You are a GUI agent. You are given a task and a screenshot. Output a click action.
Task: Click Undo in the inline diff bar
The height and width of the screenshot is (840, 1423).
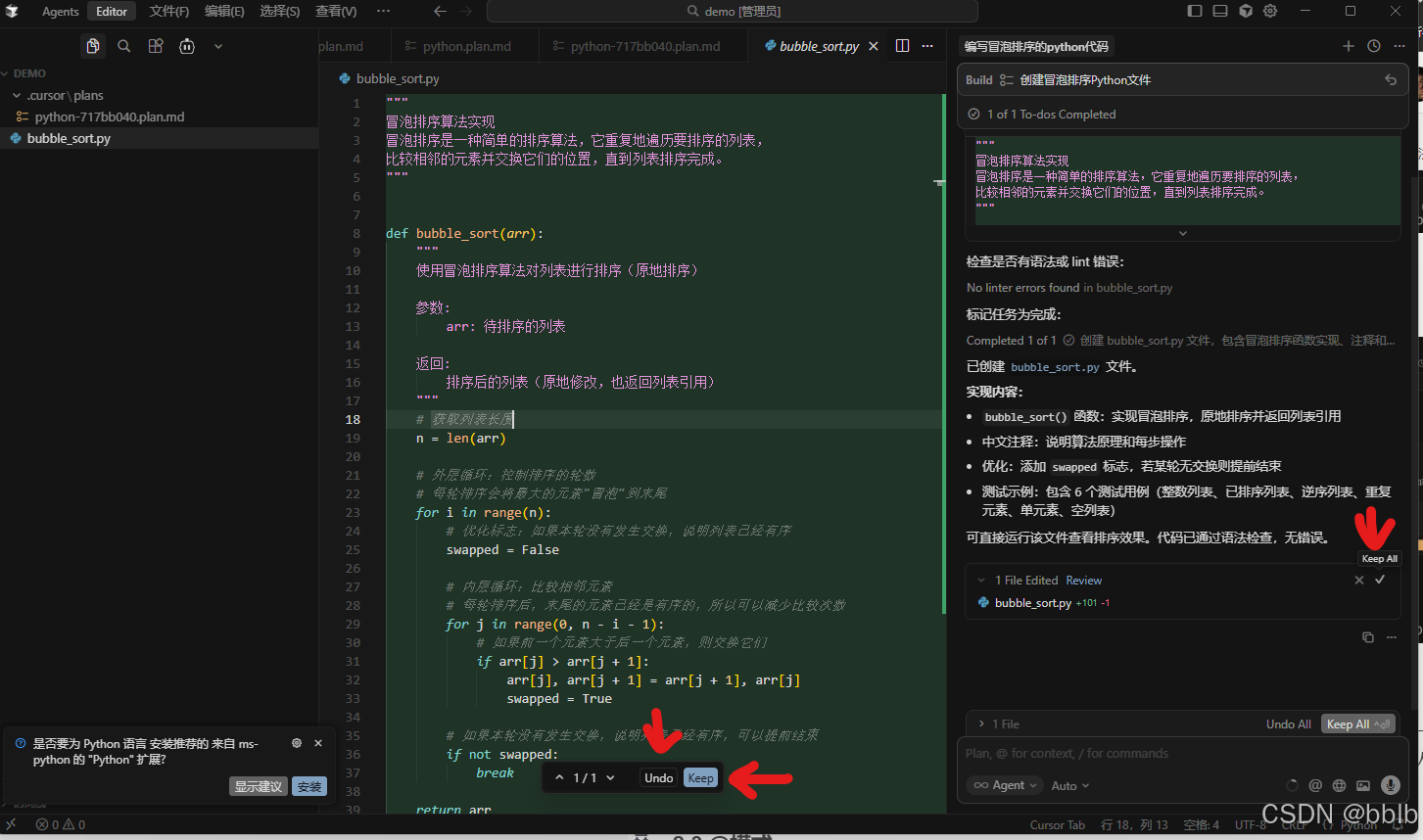tap(658, 778)
